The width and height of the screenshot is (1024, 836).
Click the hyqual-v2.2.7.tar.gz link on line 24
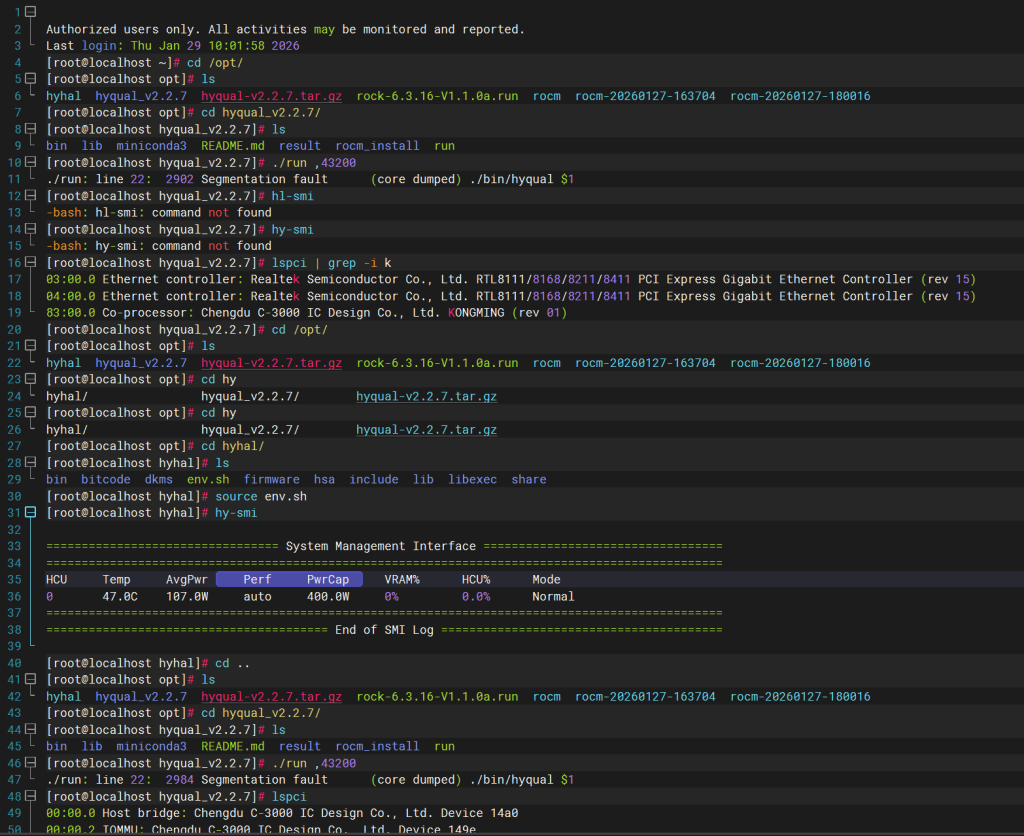coord(426,396)
